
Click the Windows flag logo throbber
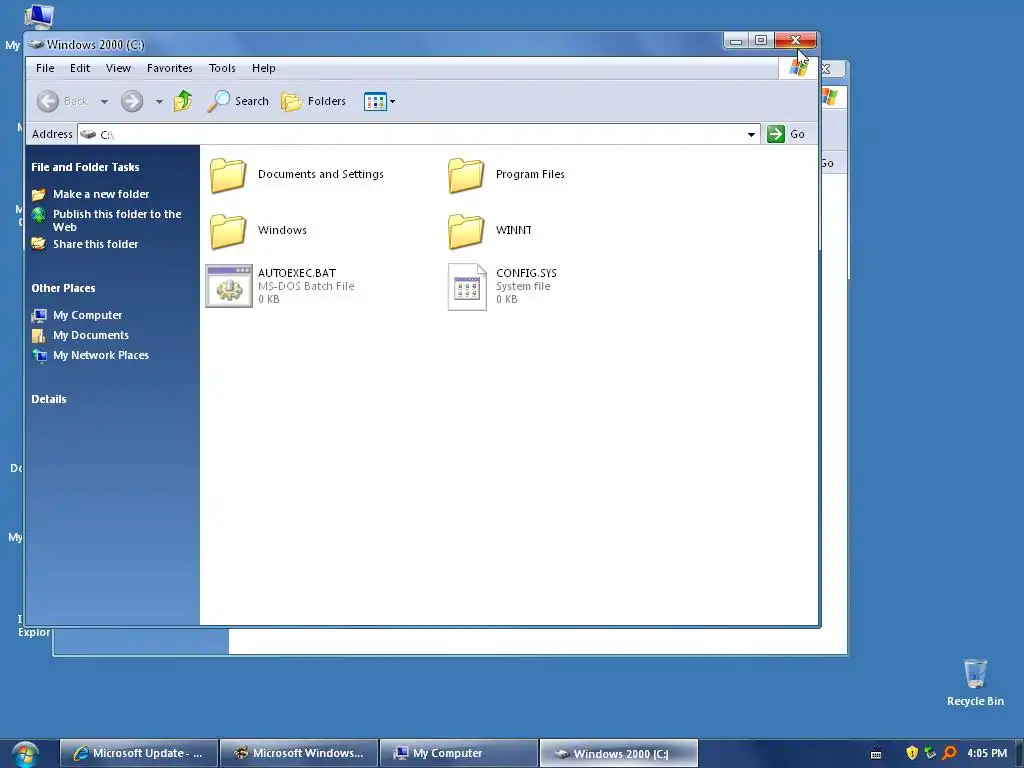tap(798, 68)
